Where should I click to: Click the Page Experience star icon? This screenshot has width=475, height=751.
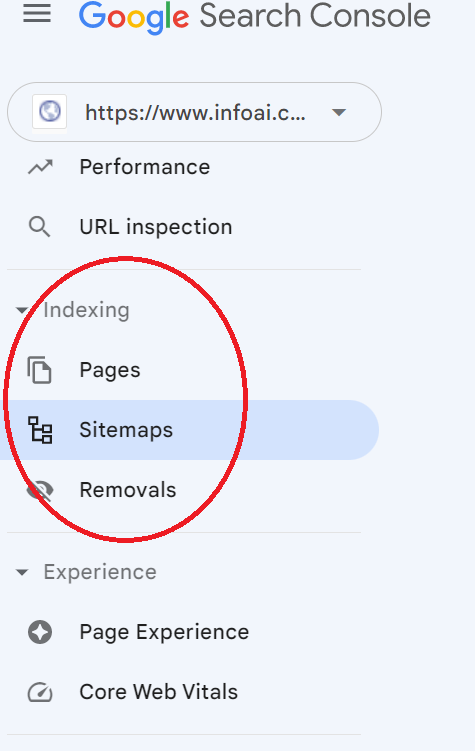pos(40,632)
